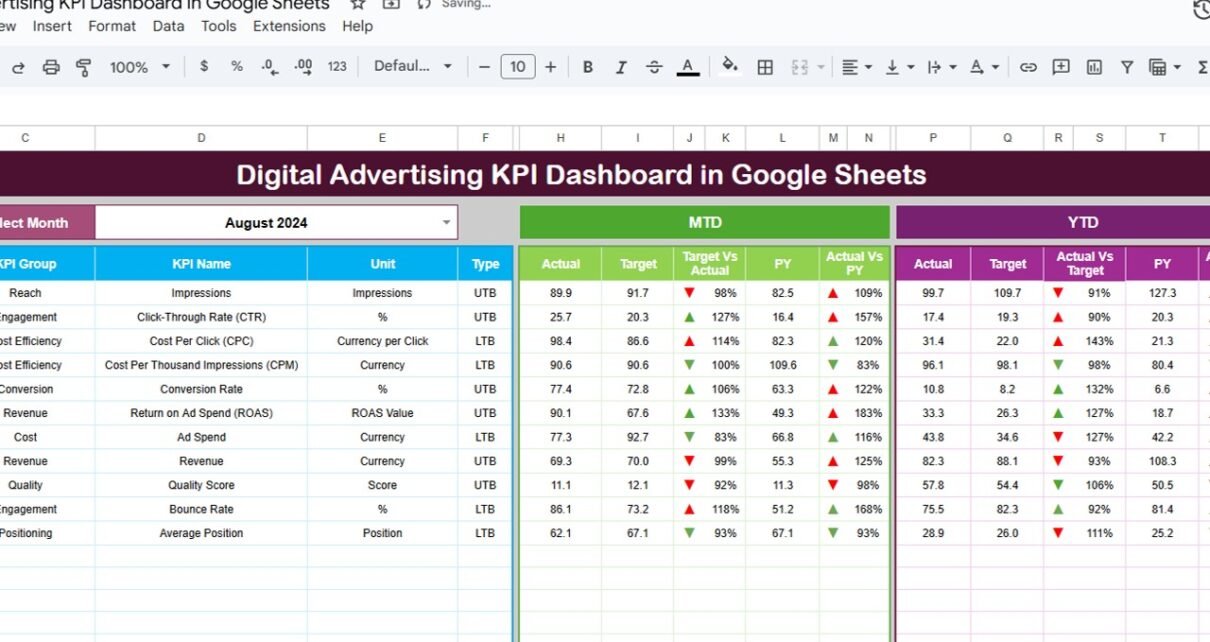
Task: Click the Move to folder icon beside the title
Action: click(x=391, y=4)
